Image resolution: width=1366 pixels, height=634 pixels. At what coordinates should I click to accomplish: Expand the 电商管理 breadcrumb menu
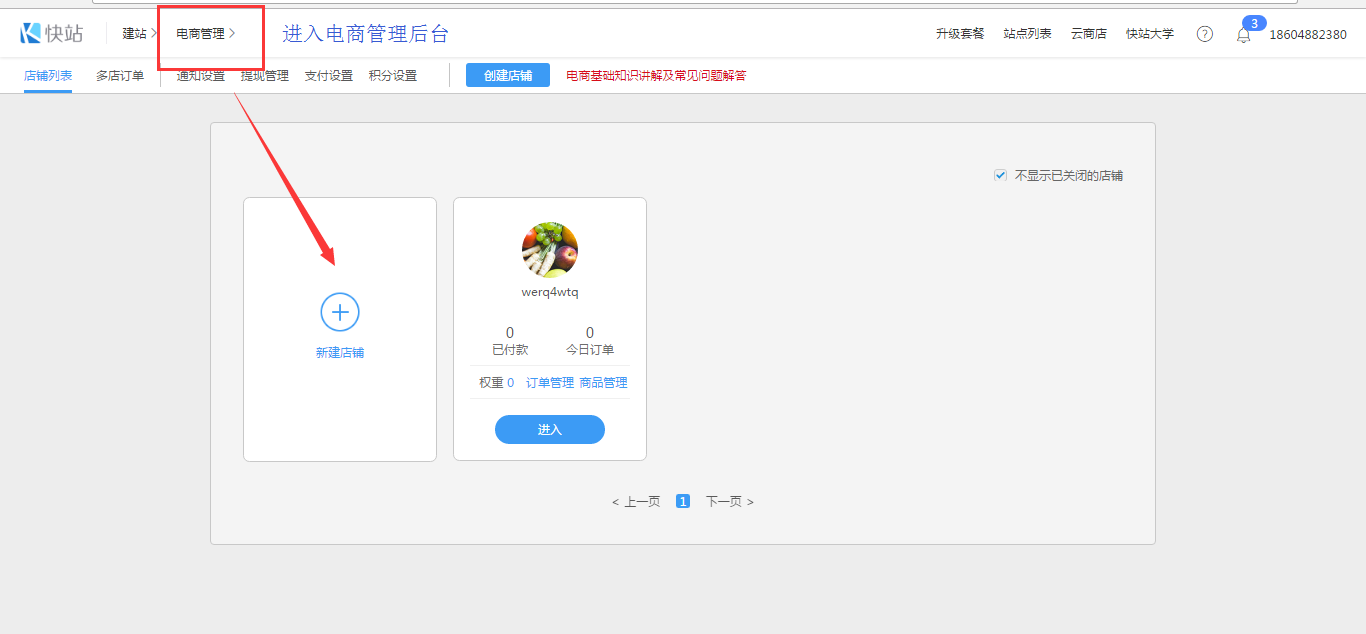coord(205,34)
